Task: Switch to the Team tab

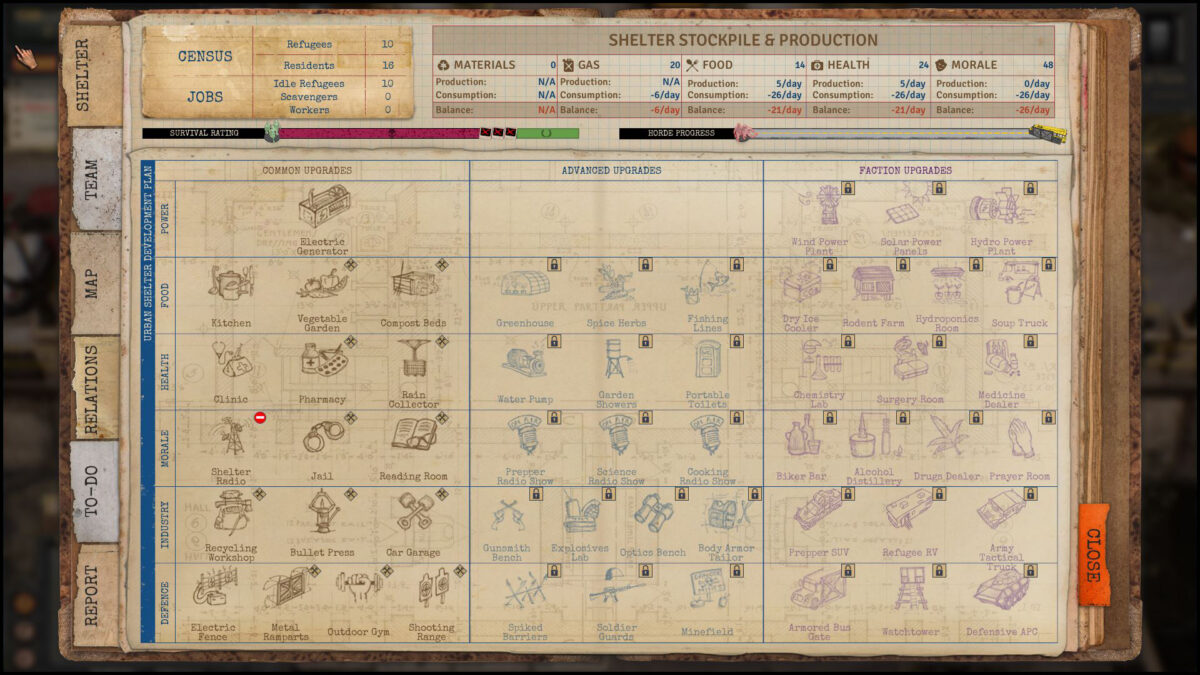Action: [x=94, y=180]
